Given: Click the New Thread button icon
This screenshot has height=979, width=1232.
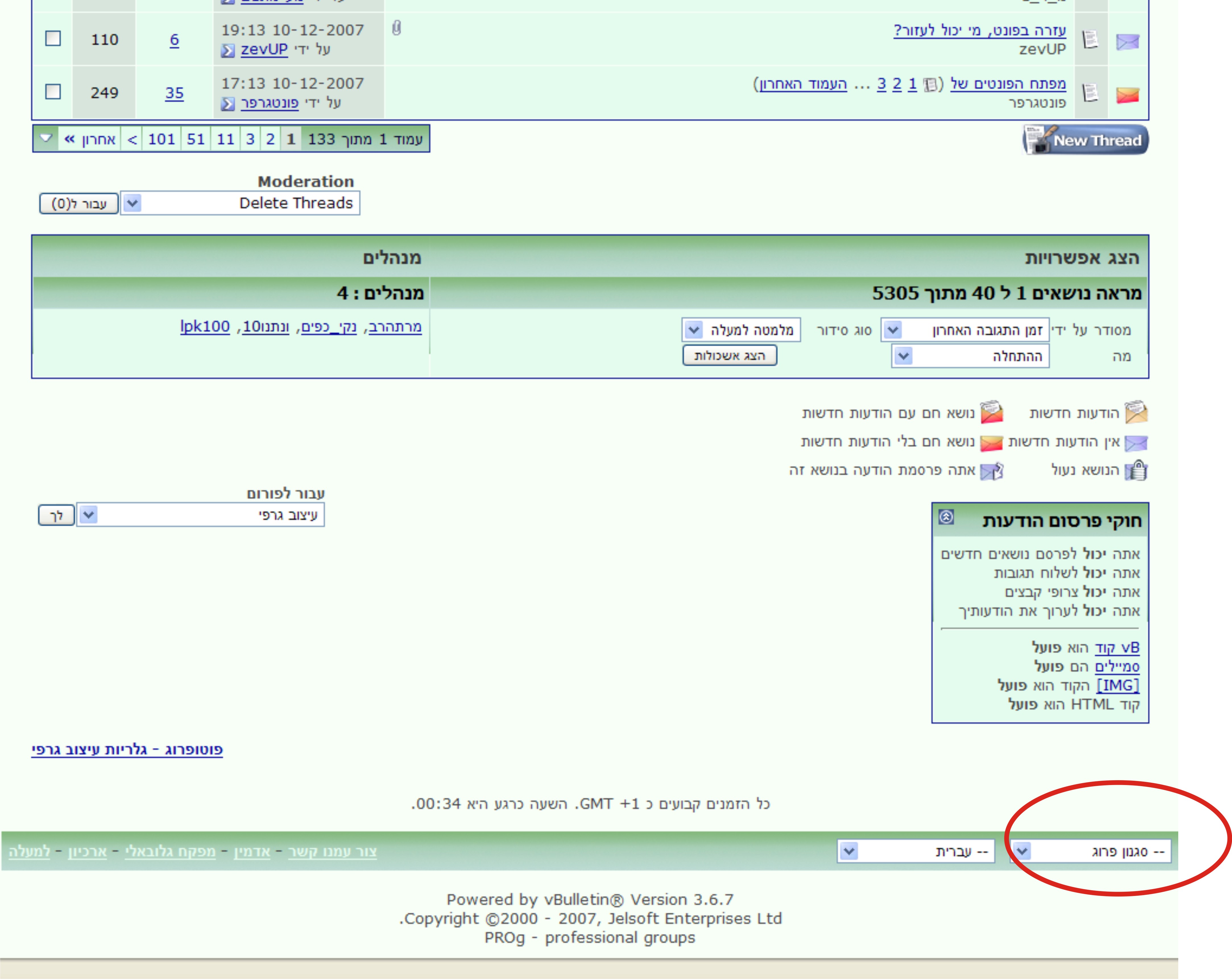Looking at the screenshot, I should coord(1085,139).
